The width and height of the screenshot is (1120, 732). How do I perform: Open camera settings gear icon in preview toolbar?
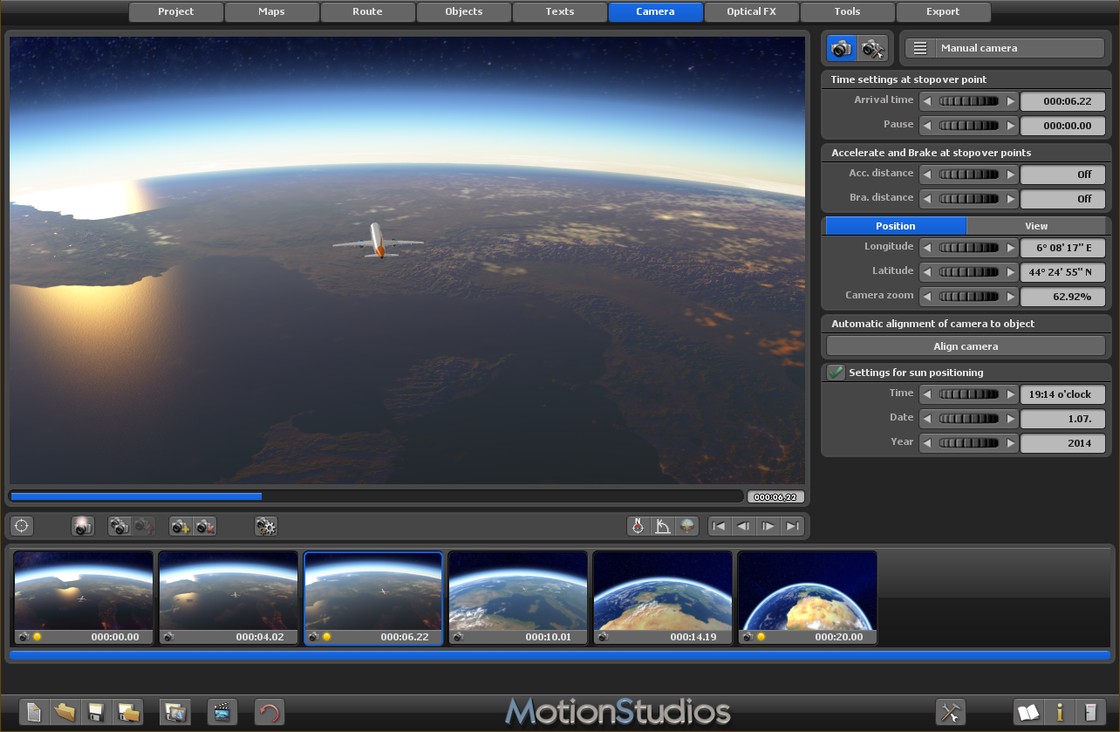265,526
